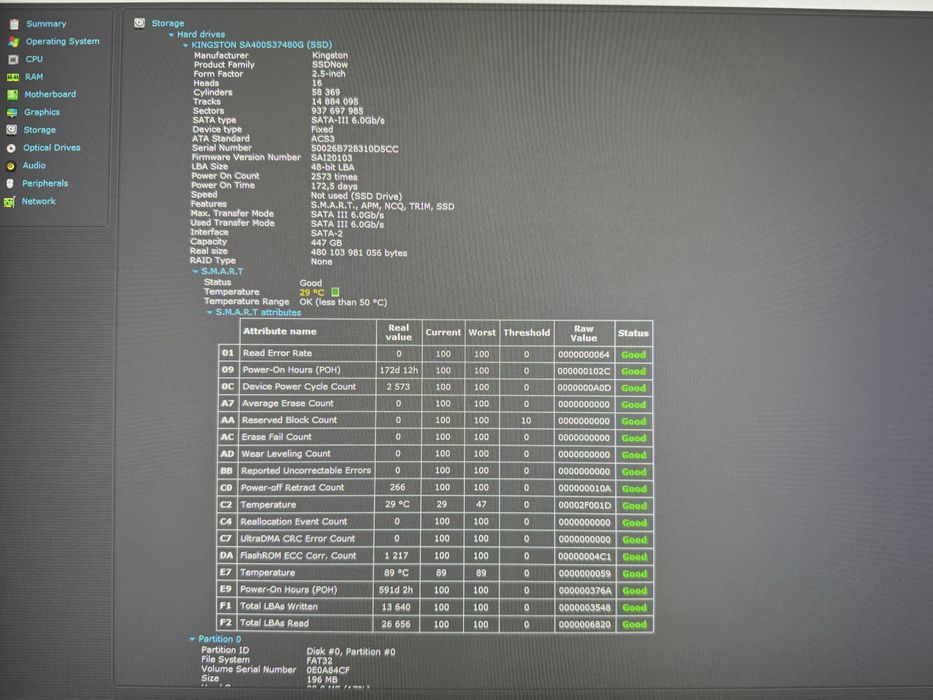Click the RAM module icon

point(12,77)
